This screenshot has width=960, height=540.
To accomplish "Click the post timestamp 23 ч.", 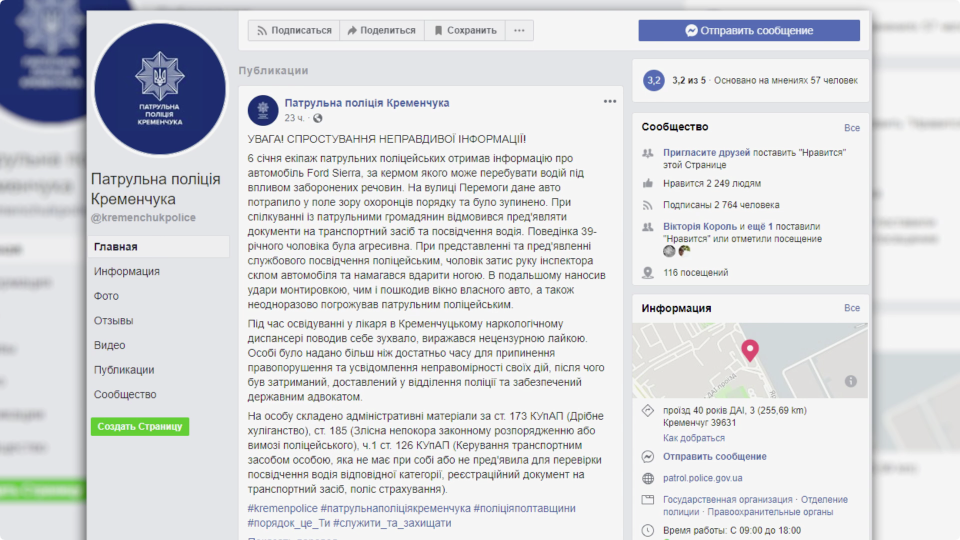I will (x=294, y=118).
